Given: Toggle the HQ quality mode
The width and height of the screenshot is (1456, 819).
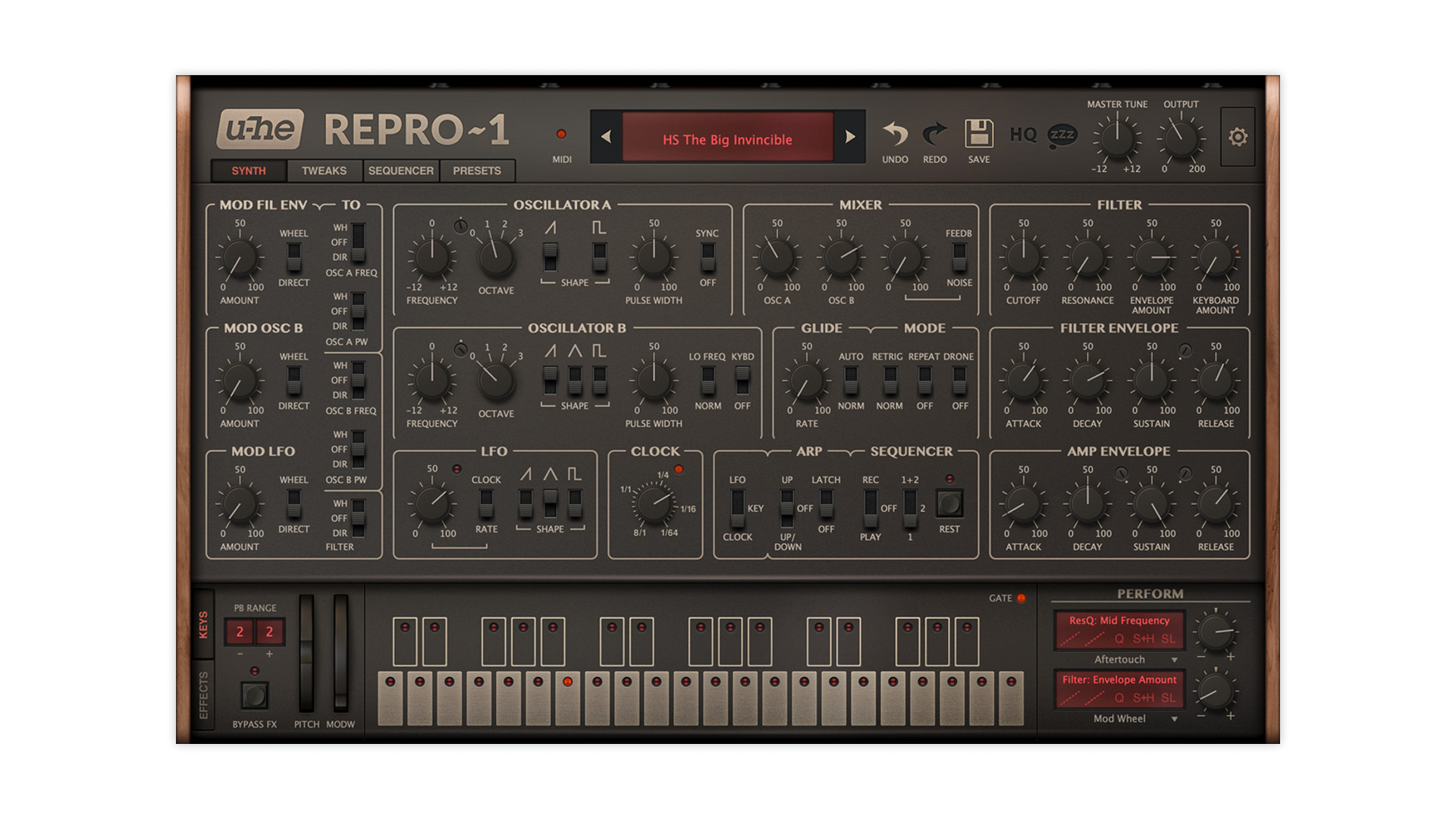Looking at the screenshot, I should 1023,135.
